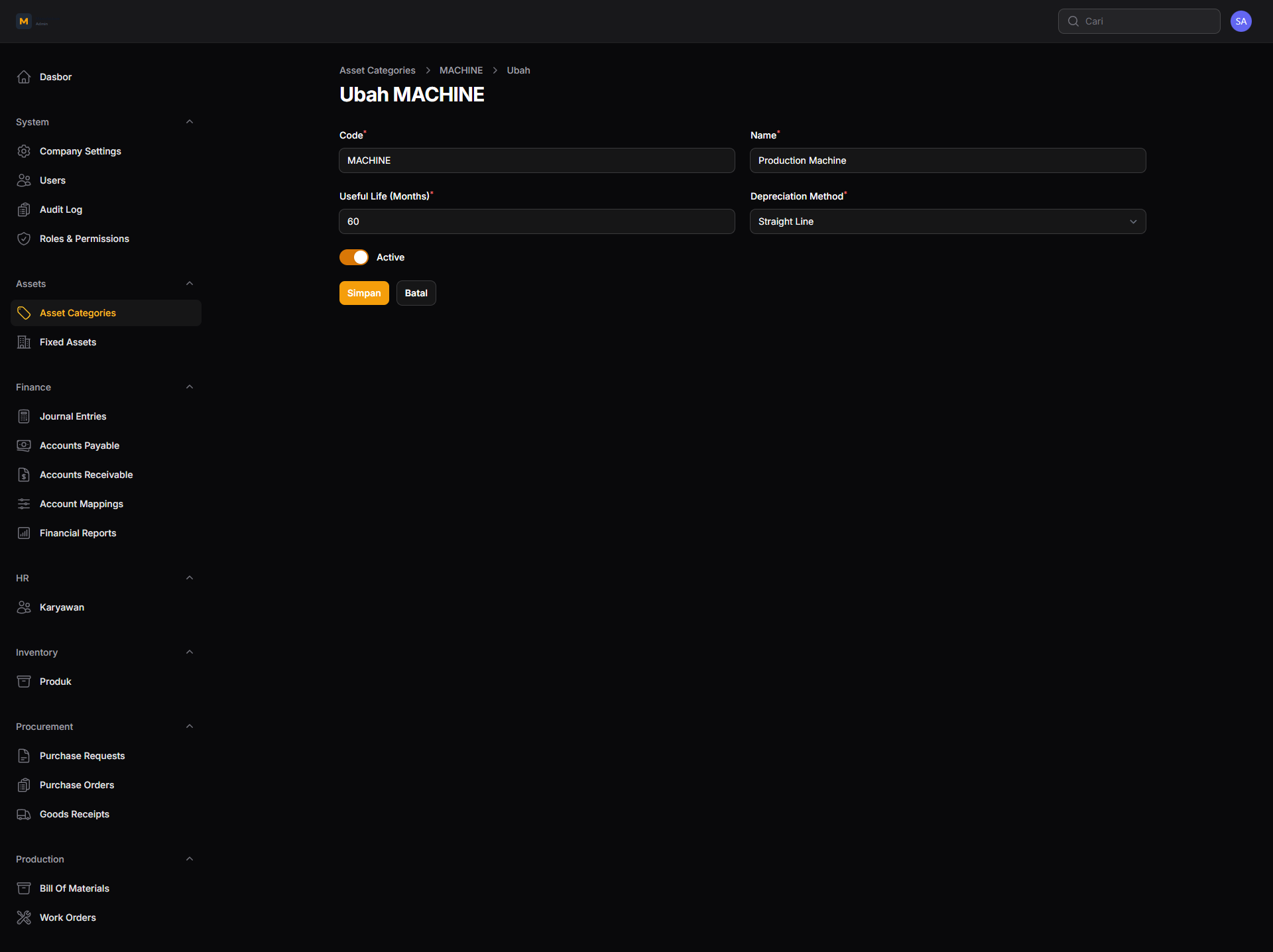1273x952 pixels.
Task: Select Fixed Assets in sidebar
Action: coord(106,342)
